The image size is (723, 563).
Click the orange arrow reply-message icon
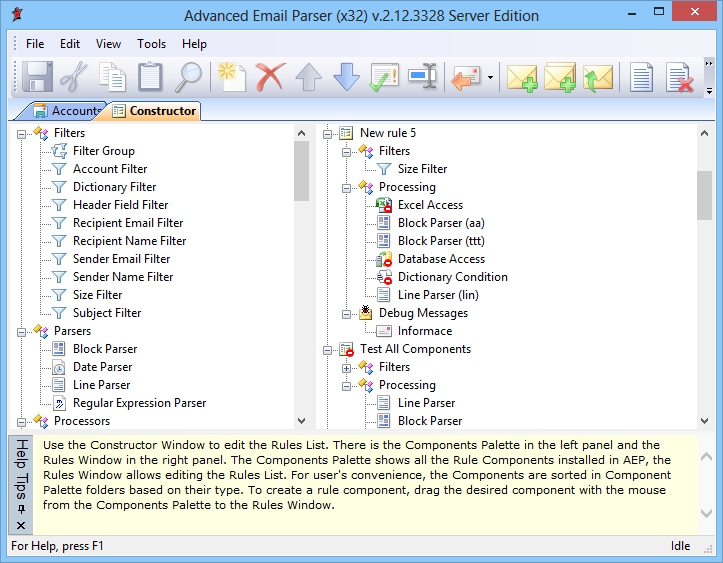click(x=466, y=77)
